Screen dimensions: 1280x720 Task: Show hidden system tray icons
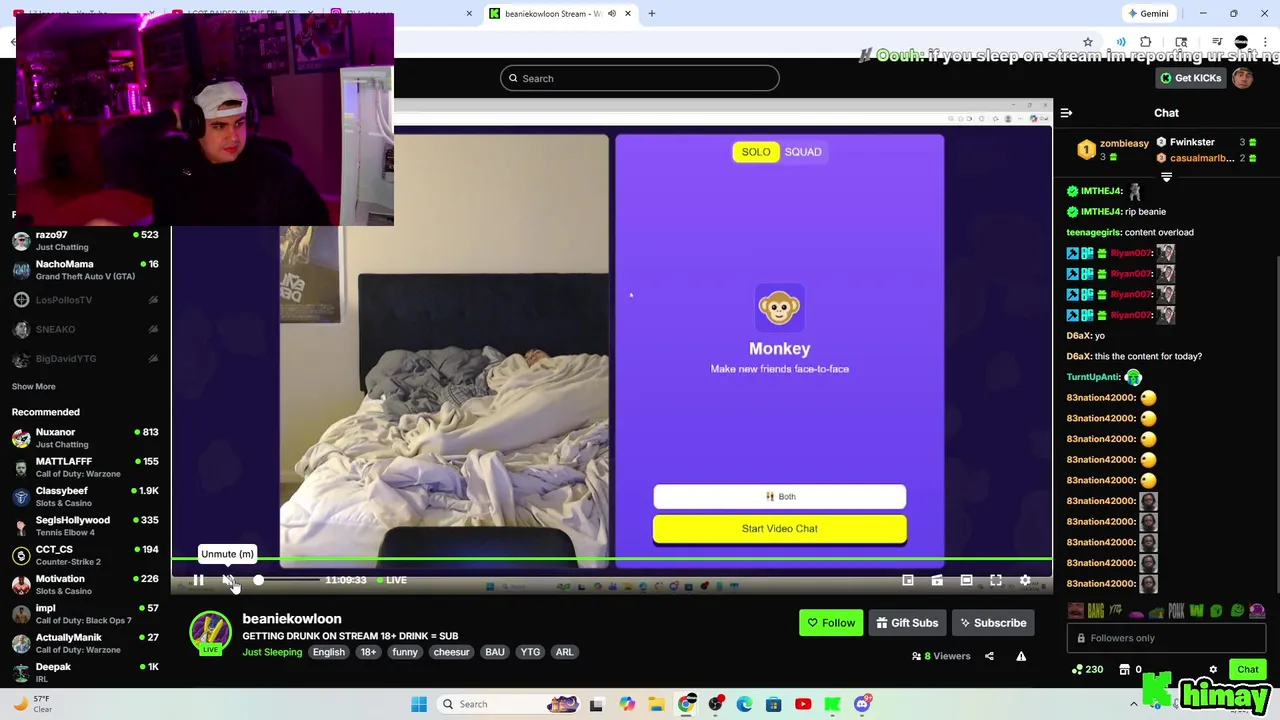[x=1134, y=704]
